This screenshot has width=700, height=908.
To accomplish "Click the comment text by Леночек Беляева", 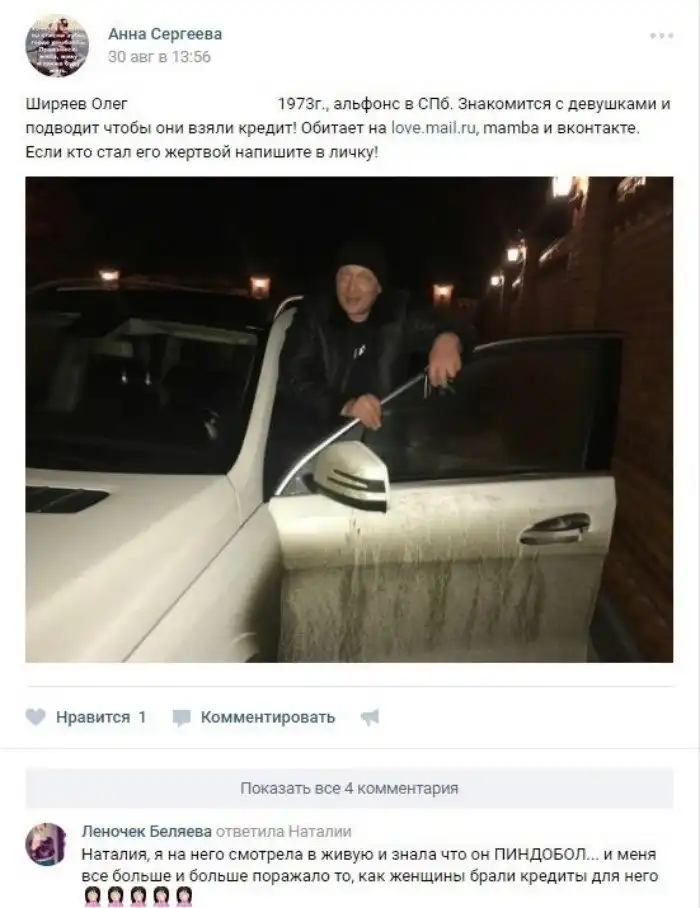I will [370, 865].
